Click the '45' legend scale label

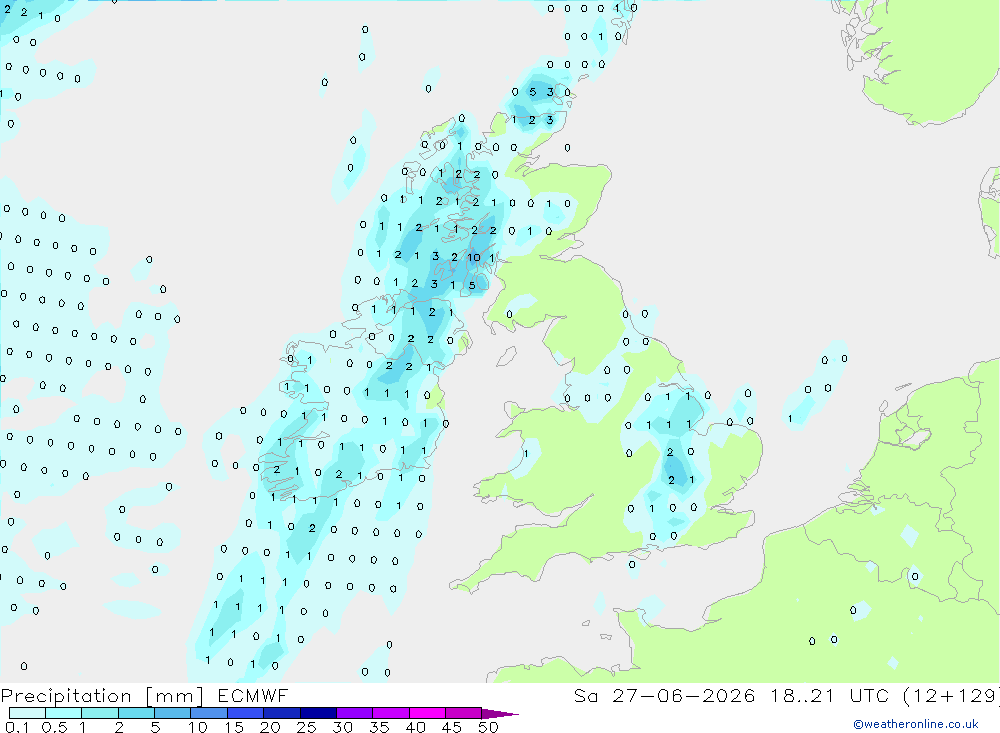452,727
